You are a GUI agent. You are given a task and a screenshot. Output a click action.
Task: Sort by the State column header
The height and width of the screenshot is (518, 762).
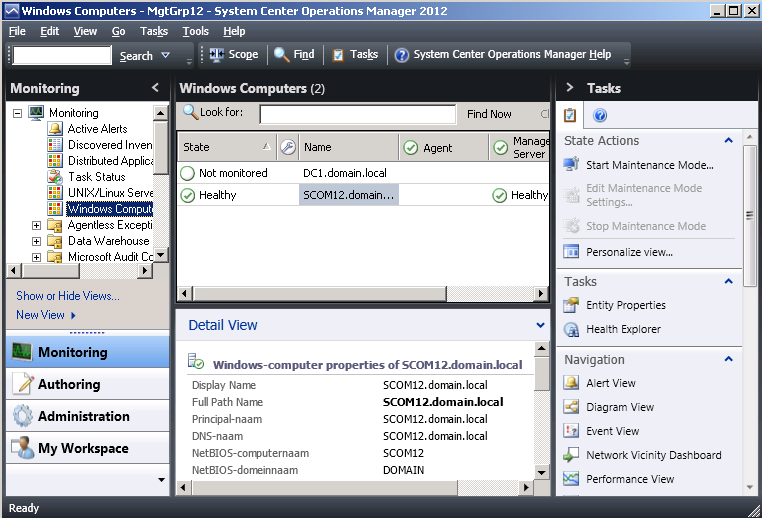[227, 147]
